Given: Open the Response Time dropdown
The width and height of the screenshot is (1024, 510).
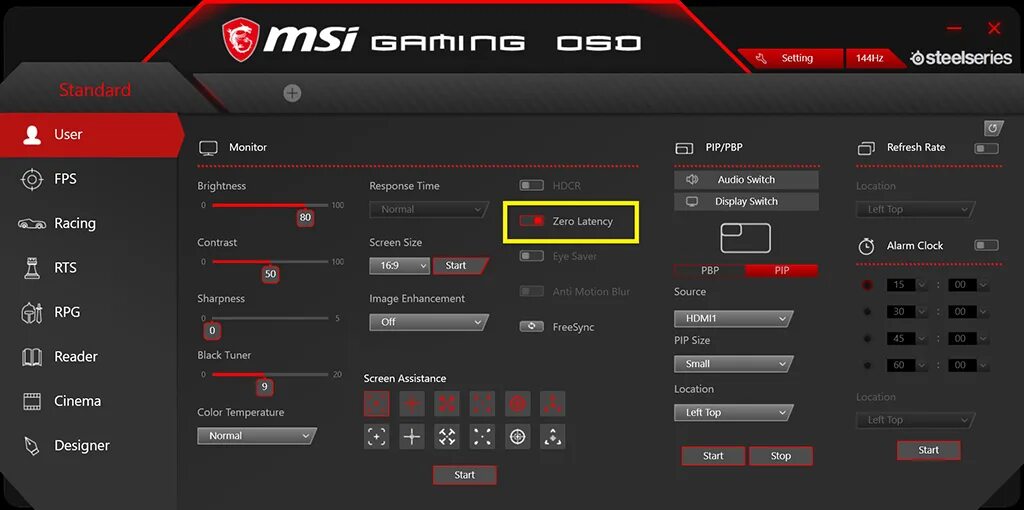Looking at the screenshot, I should (x=429, y=210).
